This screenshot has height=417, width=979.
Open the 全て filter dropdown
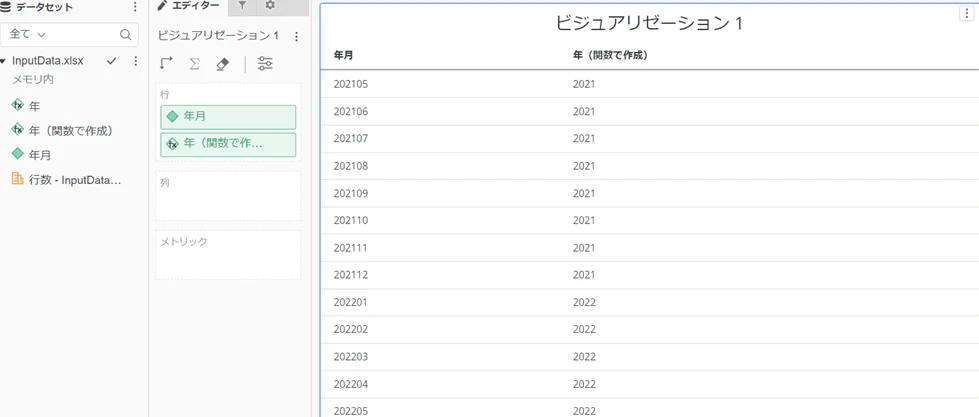click(27, 34)
